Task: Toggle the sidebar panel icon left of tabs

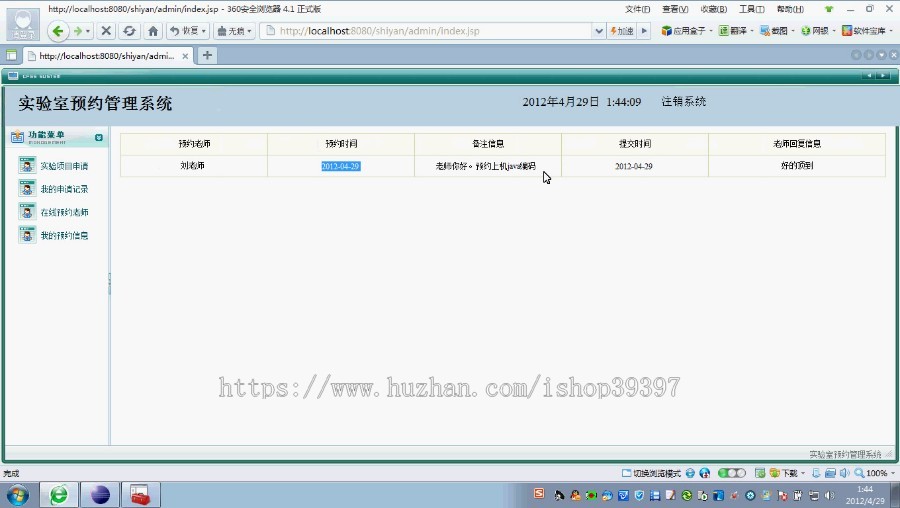Action: point(11,56)
